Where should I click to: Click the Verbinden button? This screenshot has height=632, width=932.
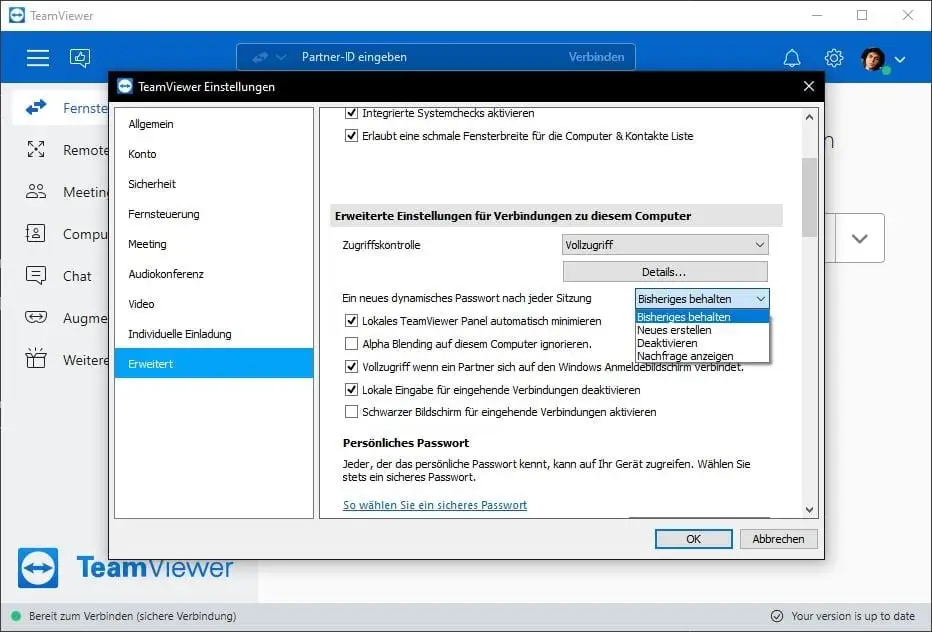click(x=596, y=57)
